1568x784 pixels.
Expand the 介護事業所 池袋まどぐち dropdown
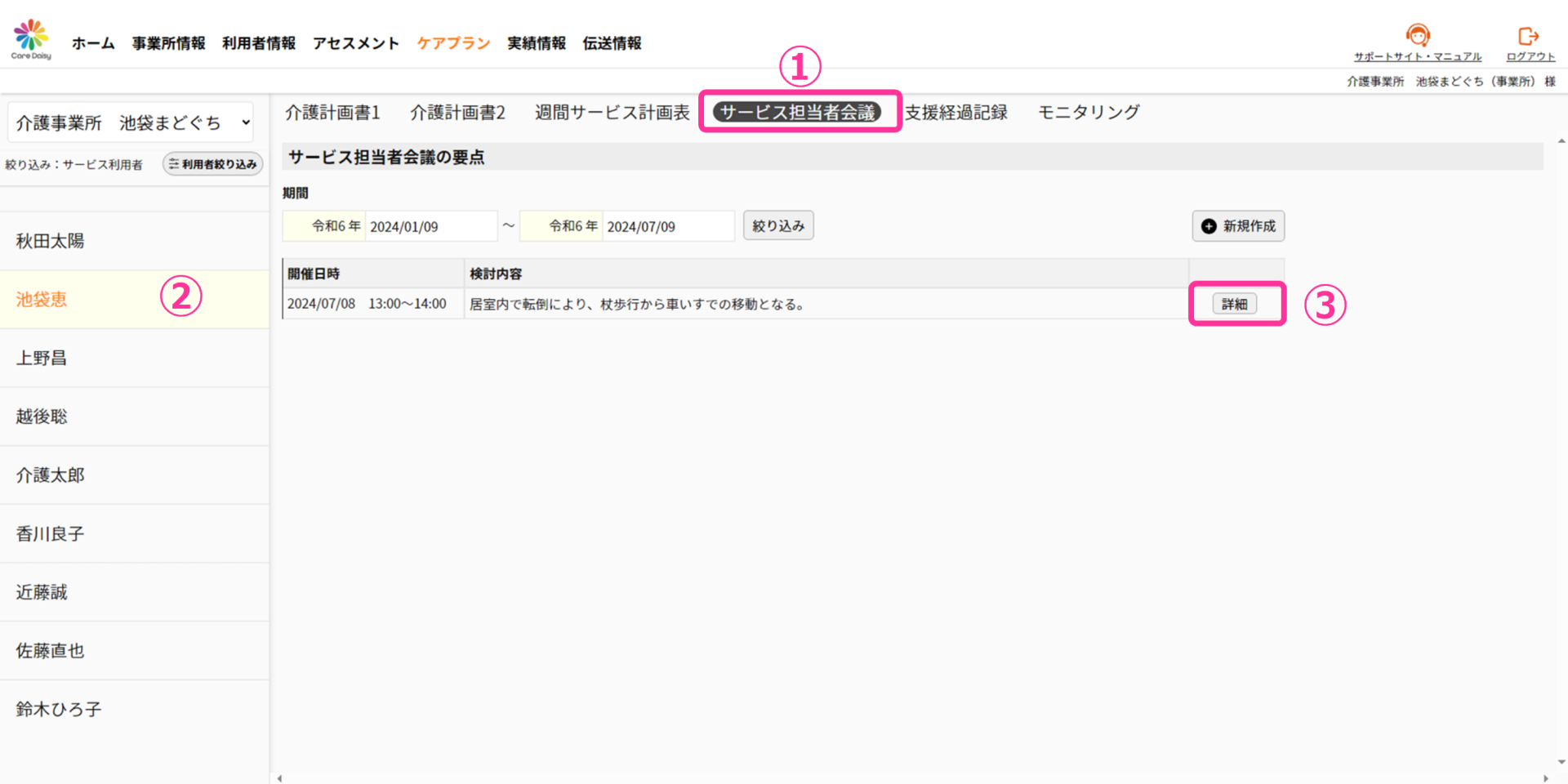[x=131, y=123]
